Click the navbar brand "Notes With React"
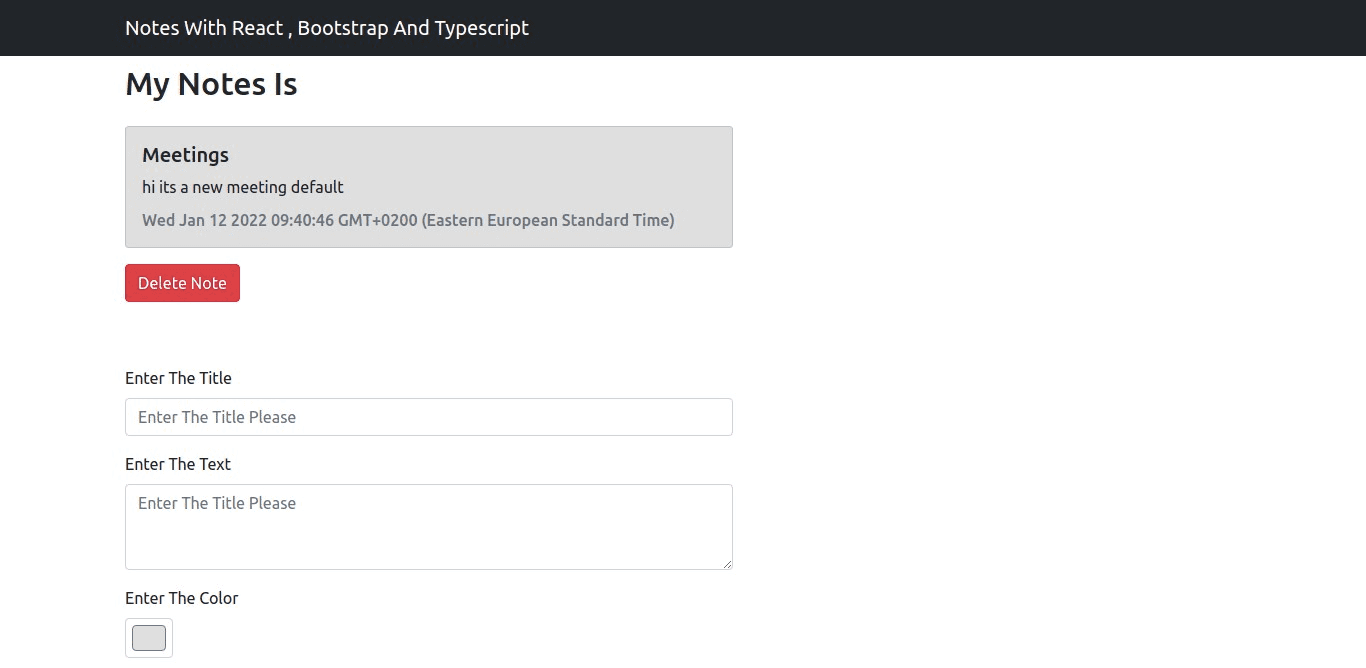This screenshot has height=668, width=1366. [205, 28]
